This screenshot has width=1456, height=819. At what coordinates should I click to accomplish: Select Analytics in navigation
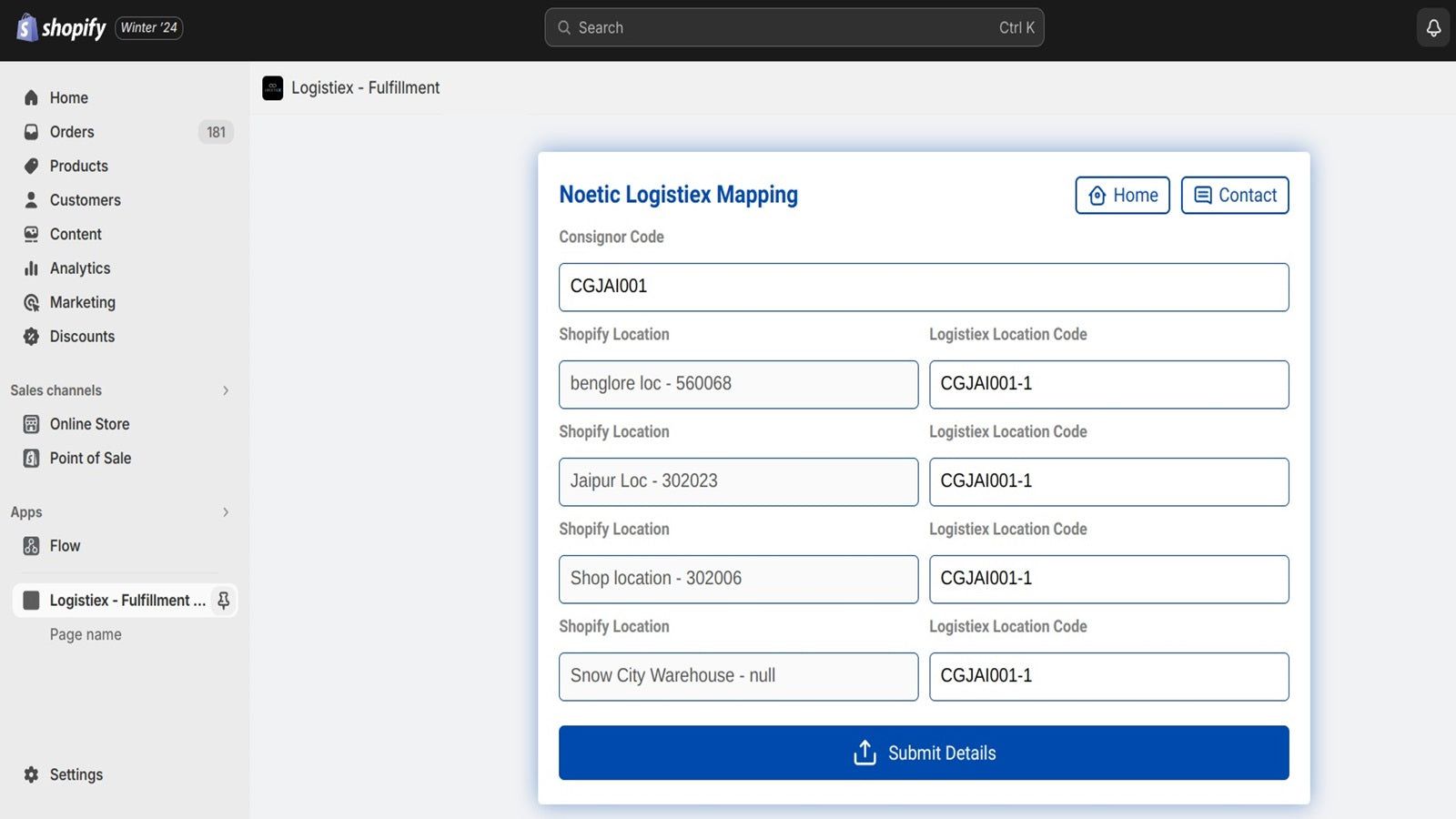click(126, 268)
